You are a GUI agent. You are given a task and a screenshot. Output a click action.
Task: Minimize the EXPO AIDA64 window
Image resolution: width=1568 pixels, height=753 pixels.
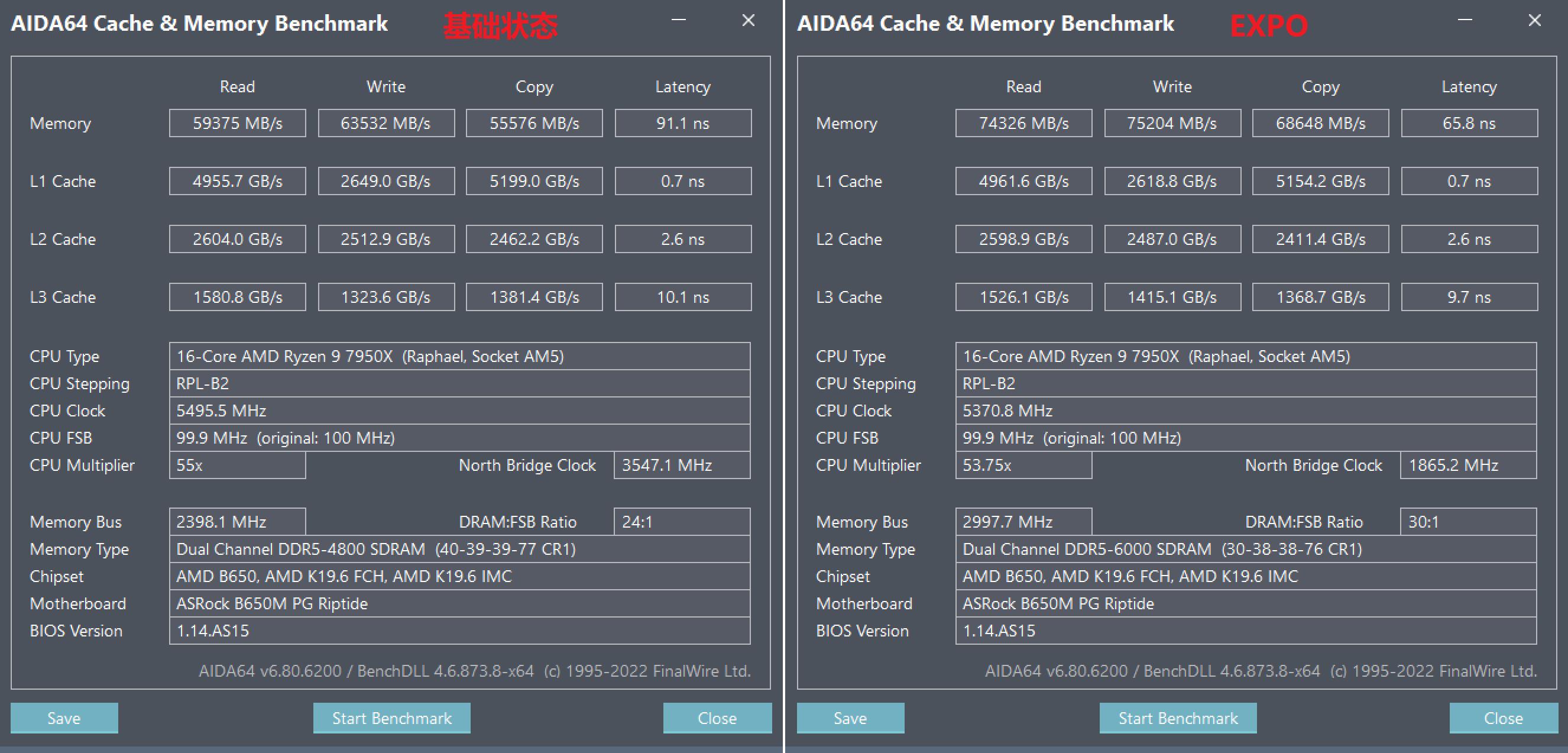pyautogui.click(x=1465, y=21)
